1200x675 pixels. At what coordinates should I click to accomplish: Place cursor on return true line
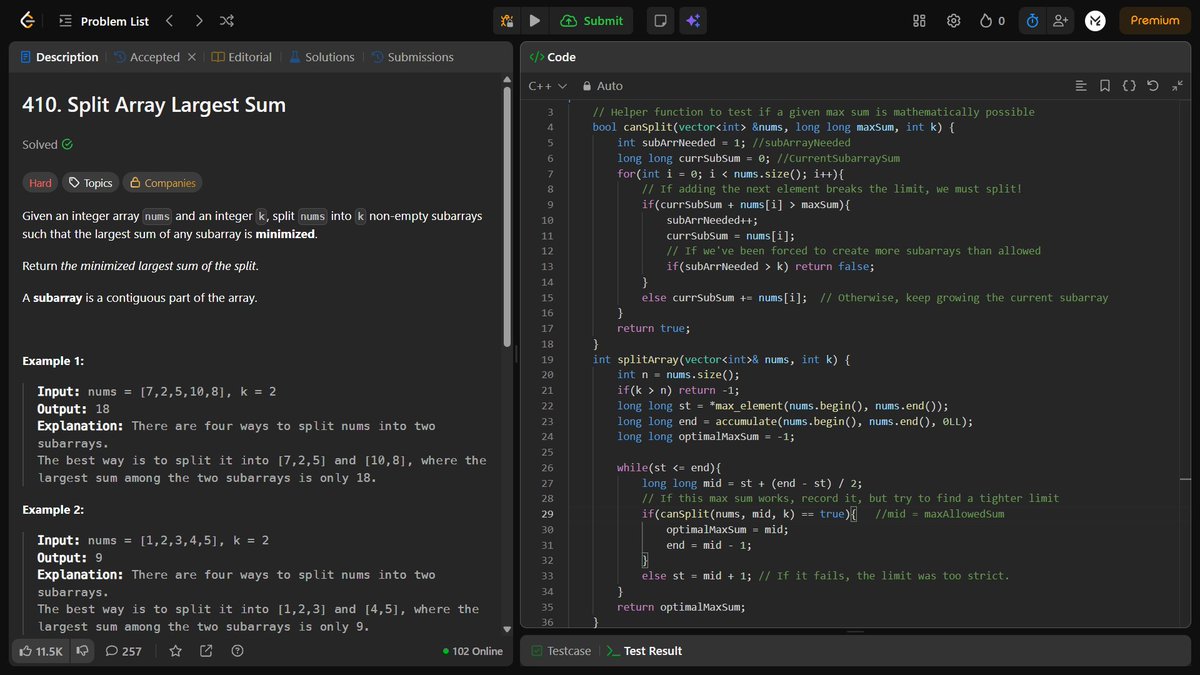point(653,328)
